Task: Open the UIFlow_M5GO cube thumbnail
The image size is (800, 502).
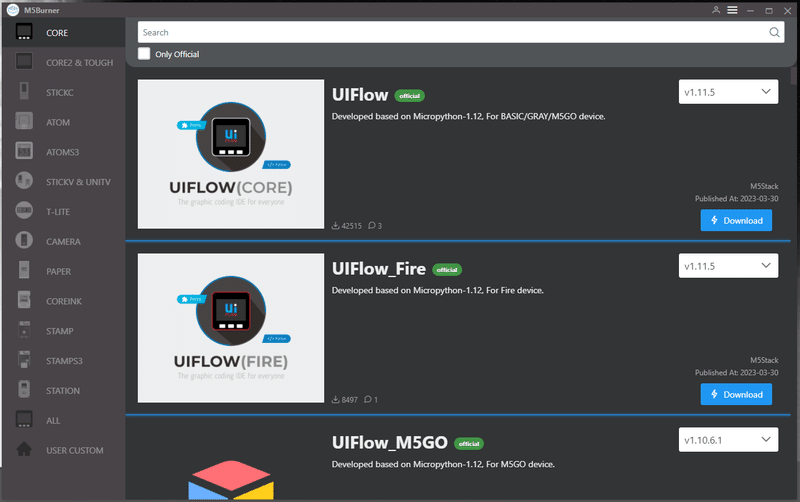Action: click(x=231, y=480)
